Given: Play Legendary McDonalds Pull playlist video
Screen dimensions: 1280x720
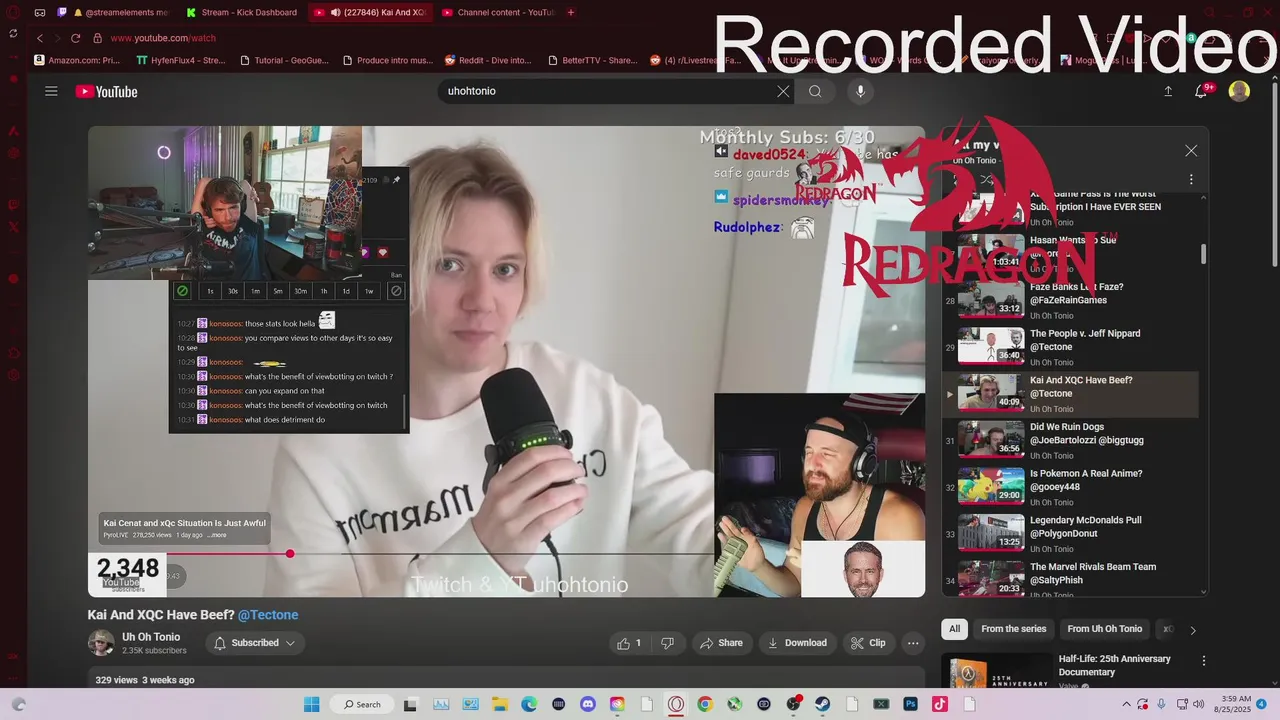Looking at the screenshot, I should click(x=1070, y=533).
